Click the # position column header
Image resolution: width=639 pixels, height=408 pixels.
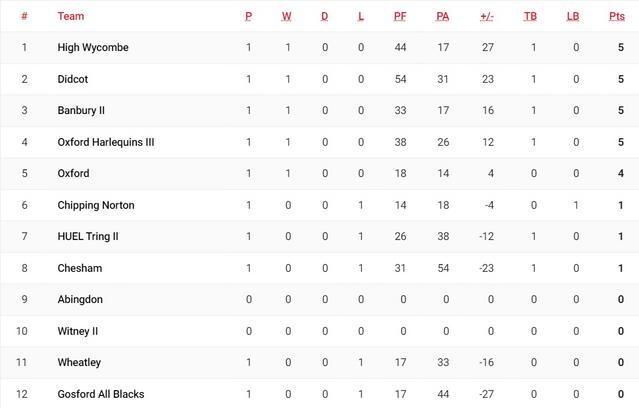[24, 16]
